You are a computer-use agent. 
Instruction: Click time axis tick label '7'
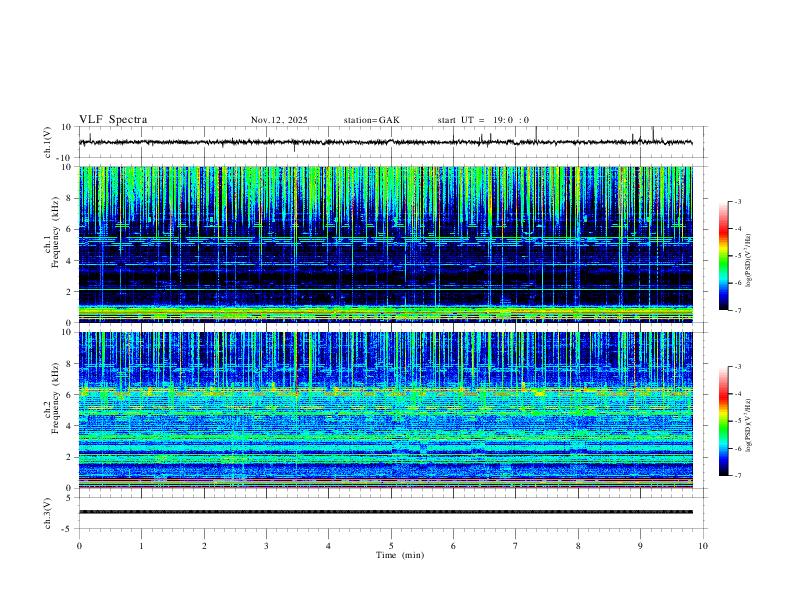coord(516,546)
